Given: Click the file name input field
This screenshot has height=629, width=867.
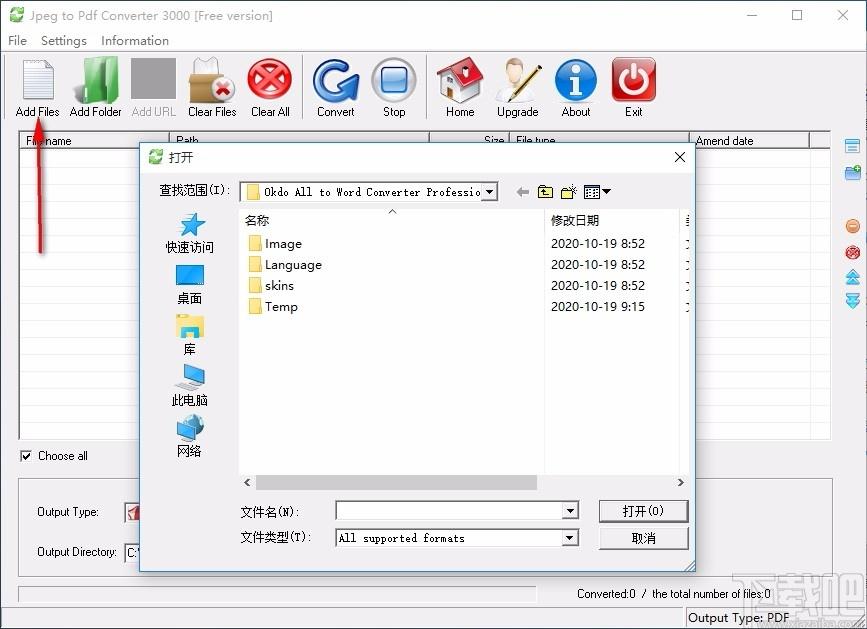Looking at the screenshot, I should click(450, 511).
